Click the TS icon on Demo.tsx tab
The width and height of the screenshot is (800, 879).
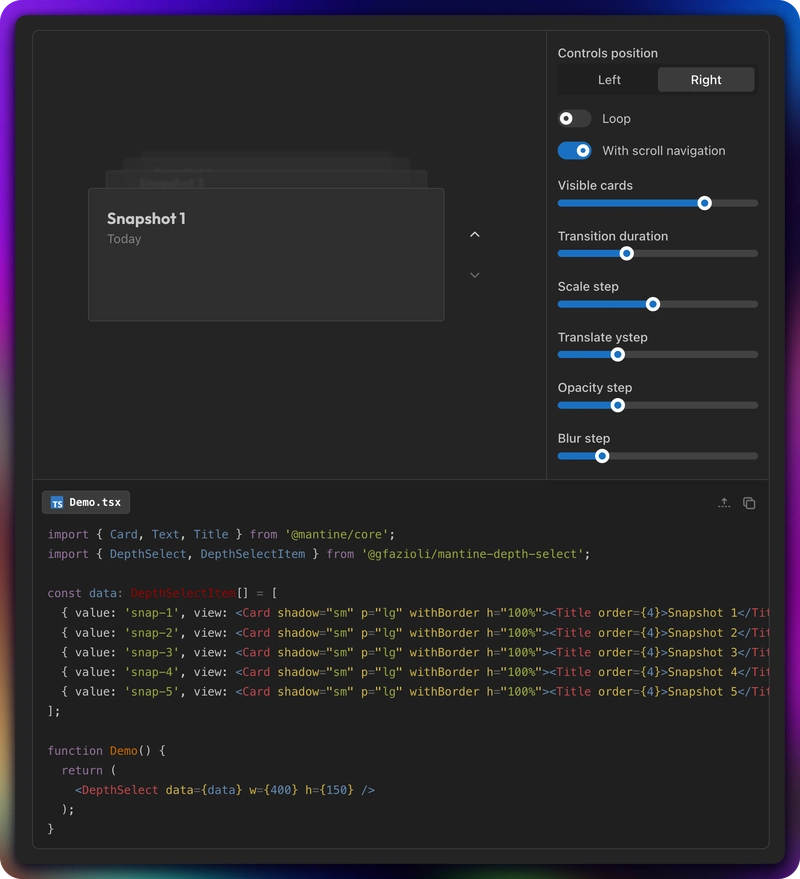click(x=57, y=503)
